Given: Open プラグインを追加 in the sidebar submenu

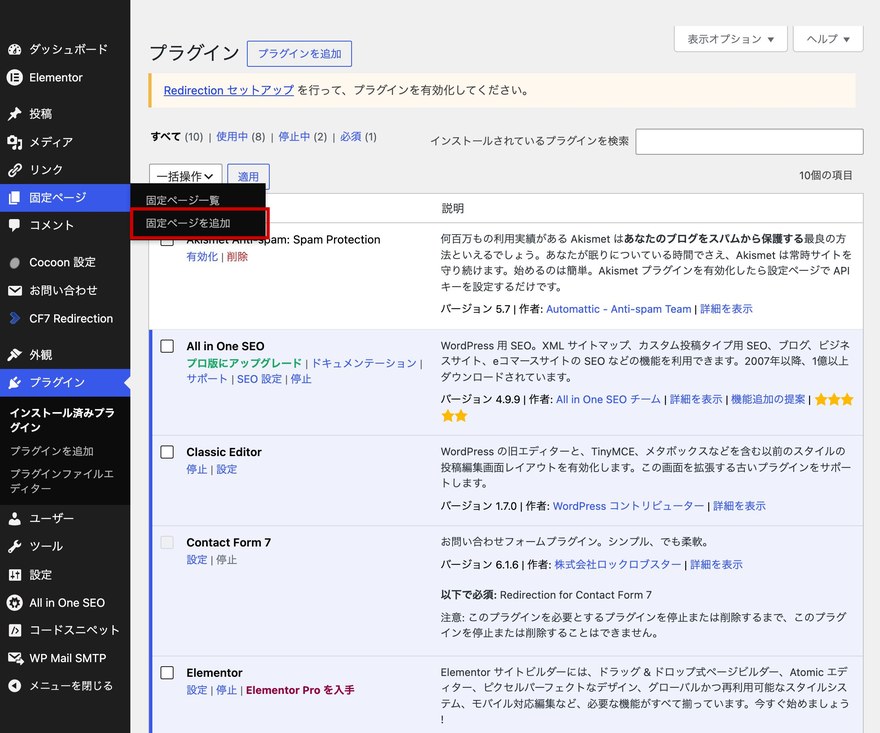Looking at the screenshot, I should click(52, 451).
